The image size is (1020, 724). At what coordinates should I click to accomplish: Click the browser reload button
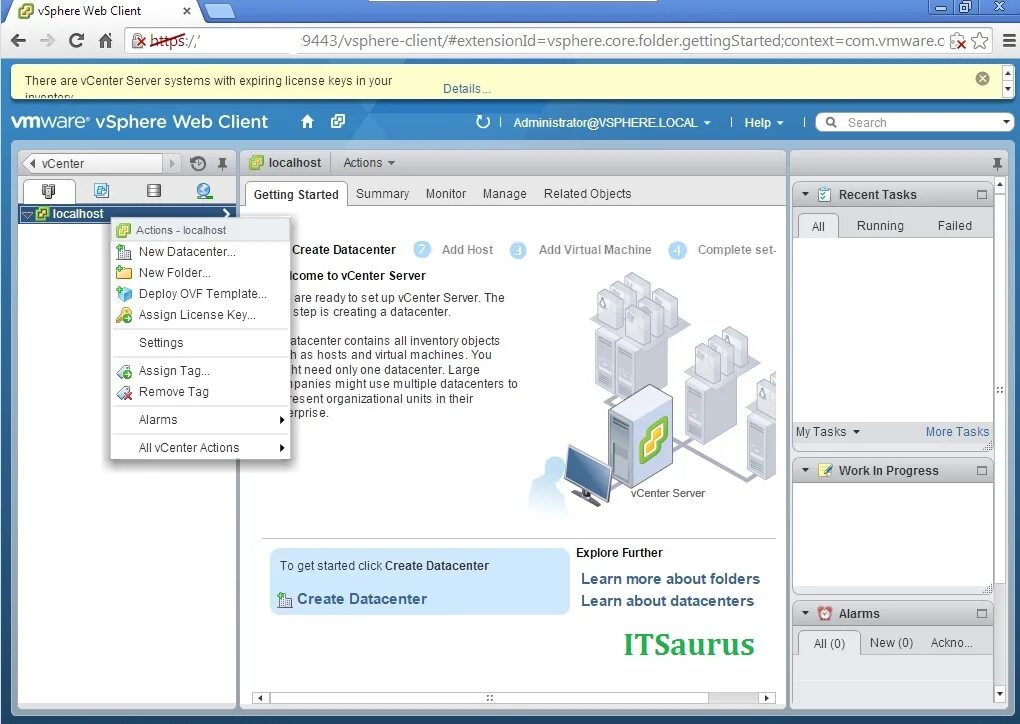coord(76,40)
